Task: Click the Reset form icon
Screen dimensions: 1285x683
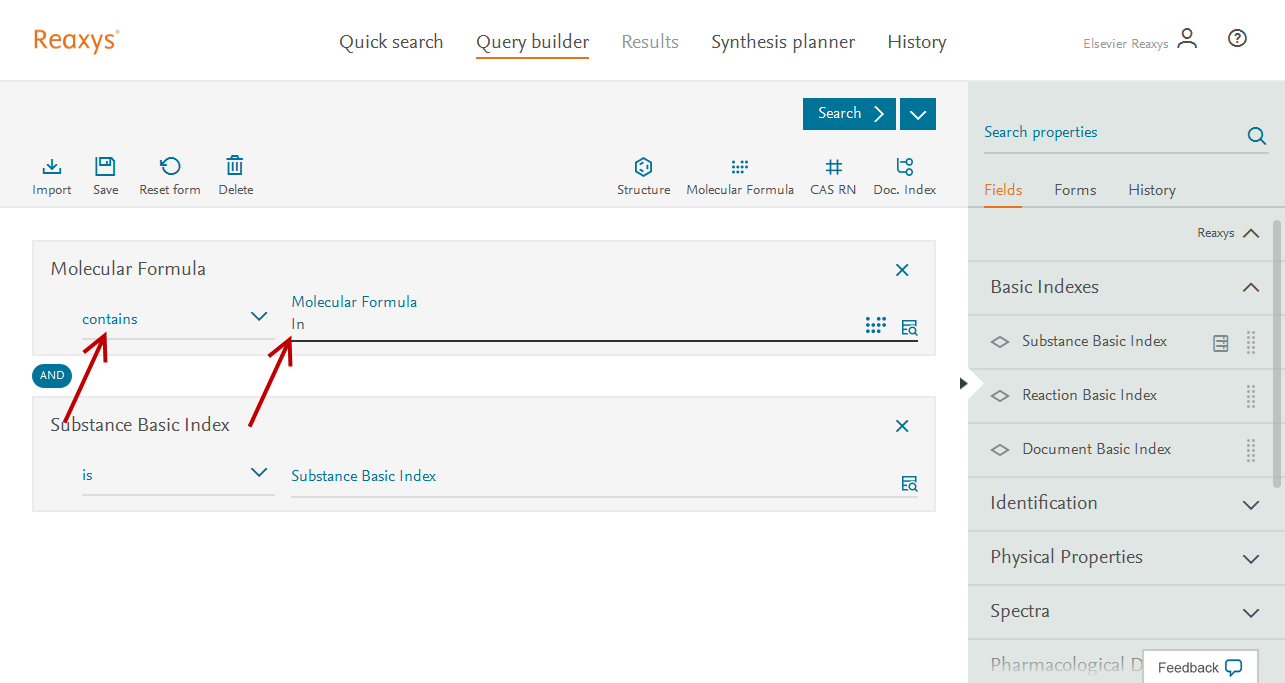Action: click(170, 167)
